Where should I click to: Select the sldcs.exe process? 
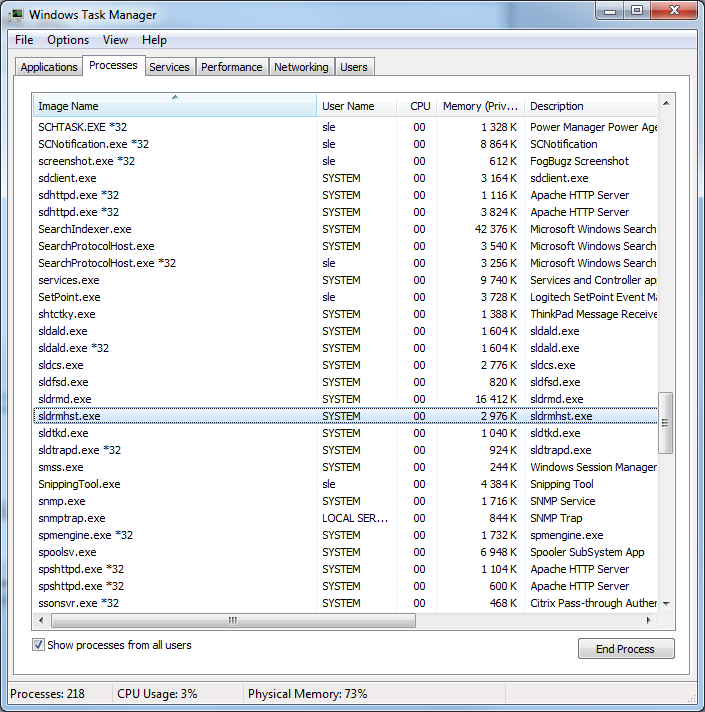point(345,365)
